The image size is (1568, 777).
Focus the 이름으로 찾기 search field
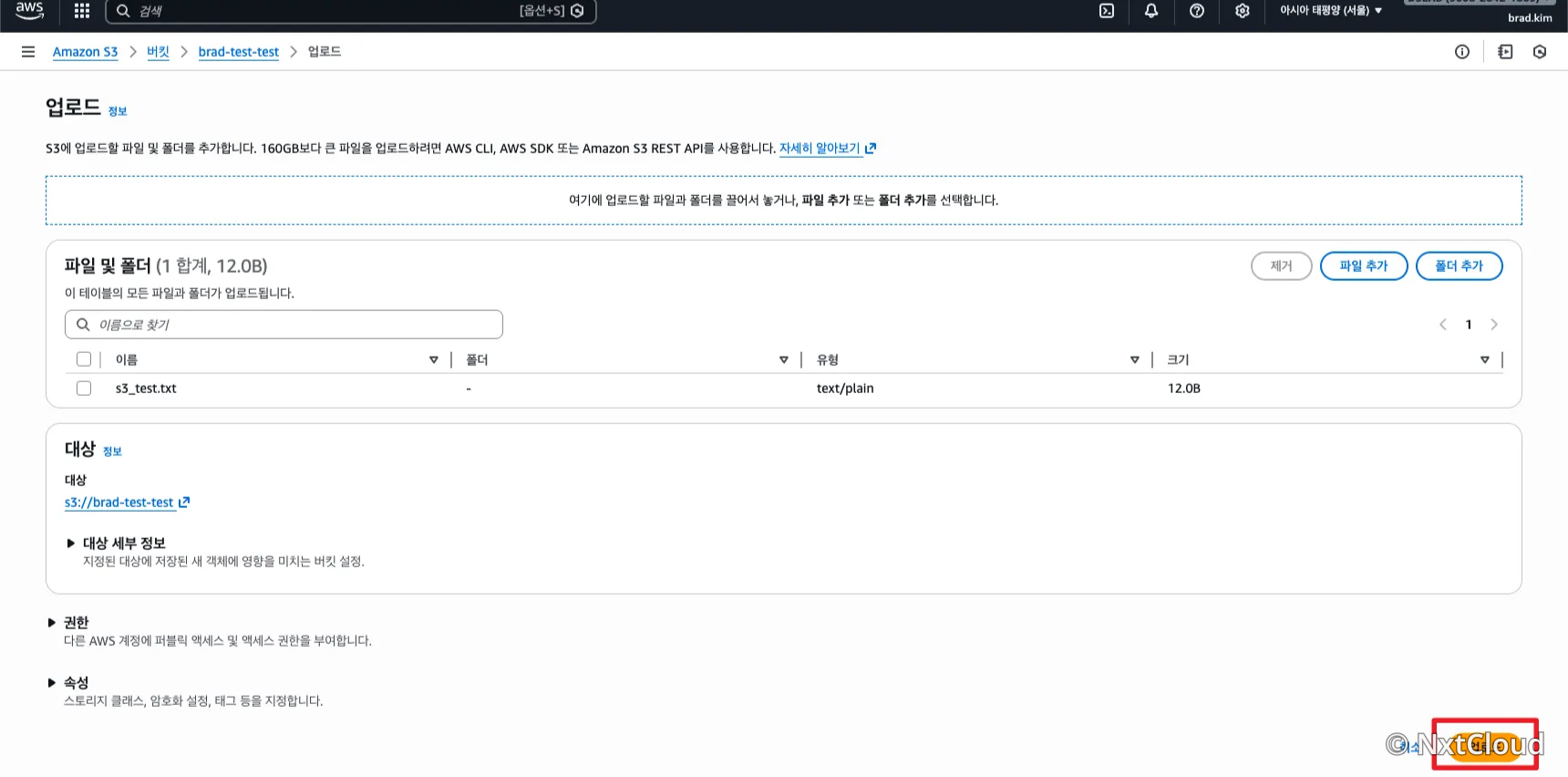pyautogui.click(x=284, y=325)
